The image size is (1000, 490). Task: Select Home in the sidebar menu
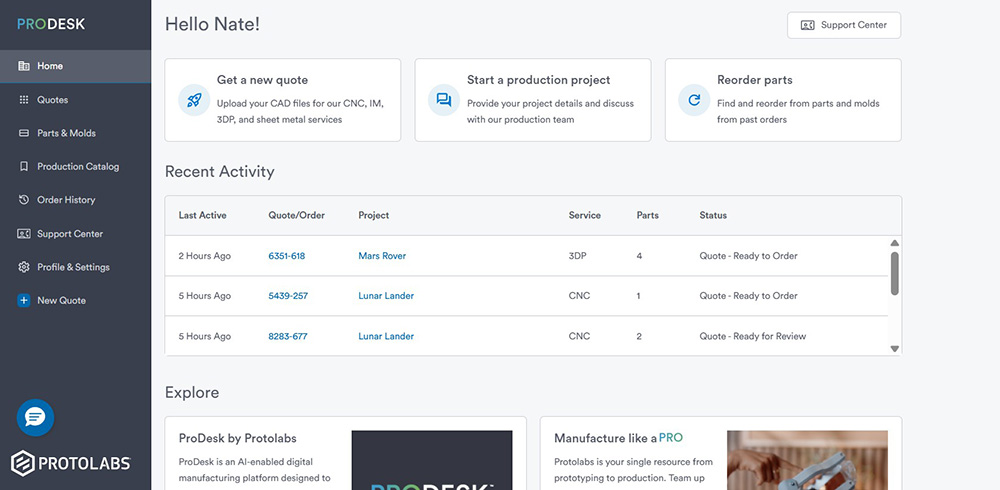click(50, 66)
